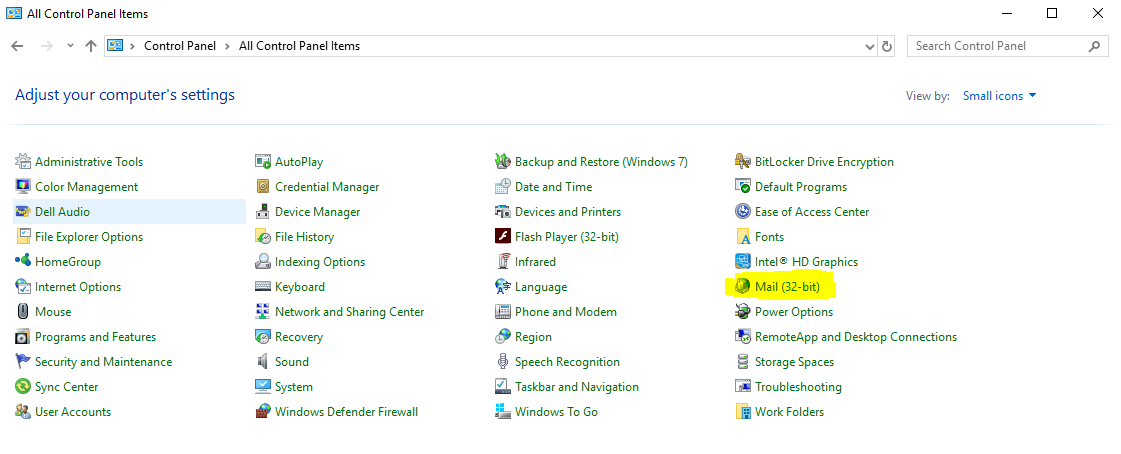This screenshot has width=1121, height=454.
Task: Click the Indexing Options icon
Action: (x=263, y=262)
